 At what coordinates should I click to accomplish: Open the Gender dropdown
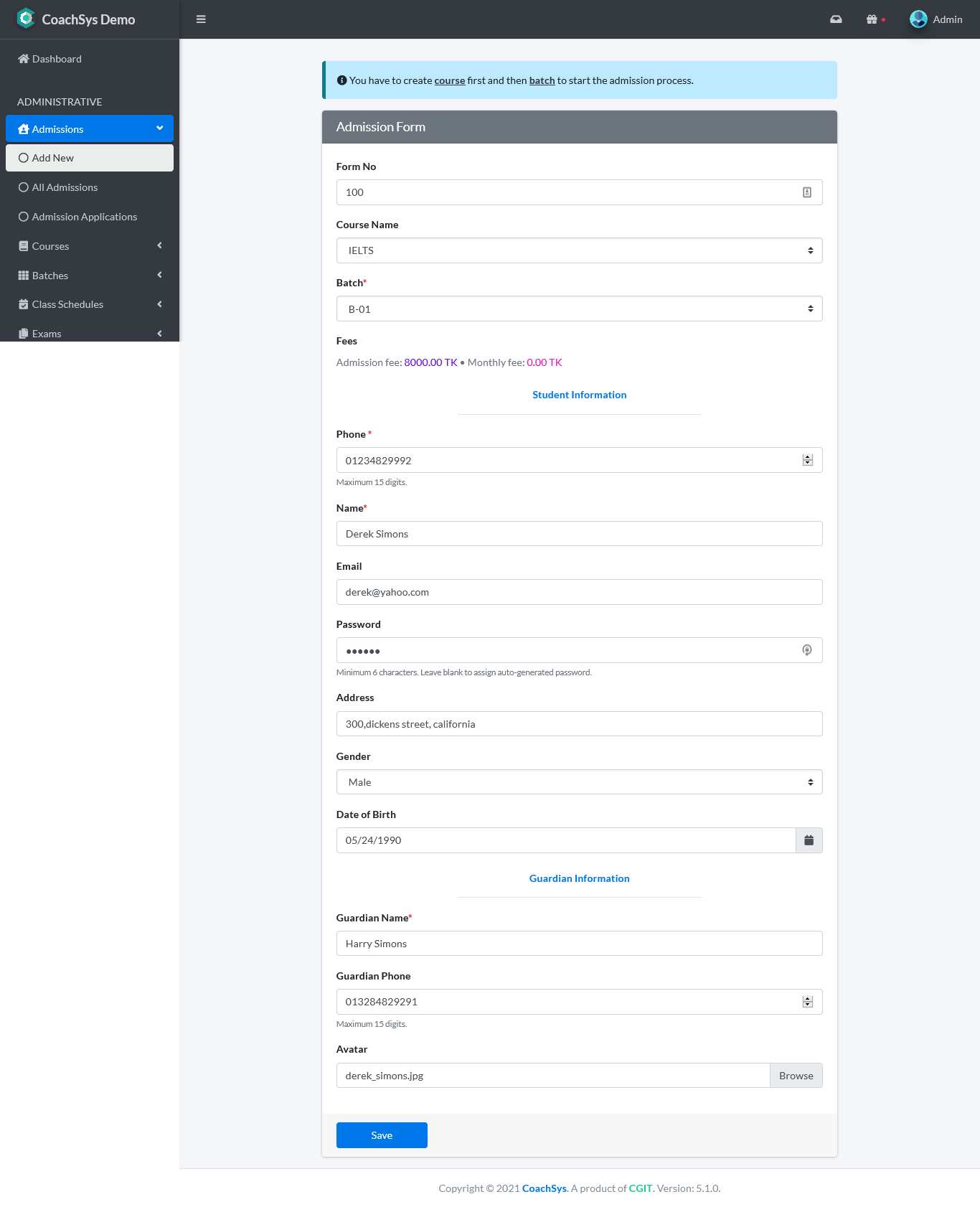pyautogui.click(x=579, y=782)
